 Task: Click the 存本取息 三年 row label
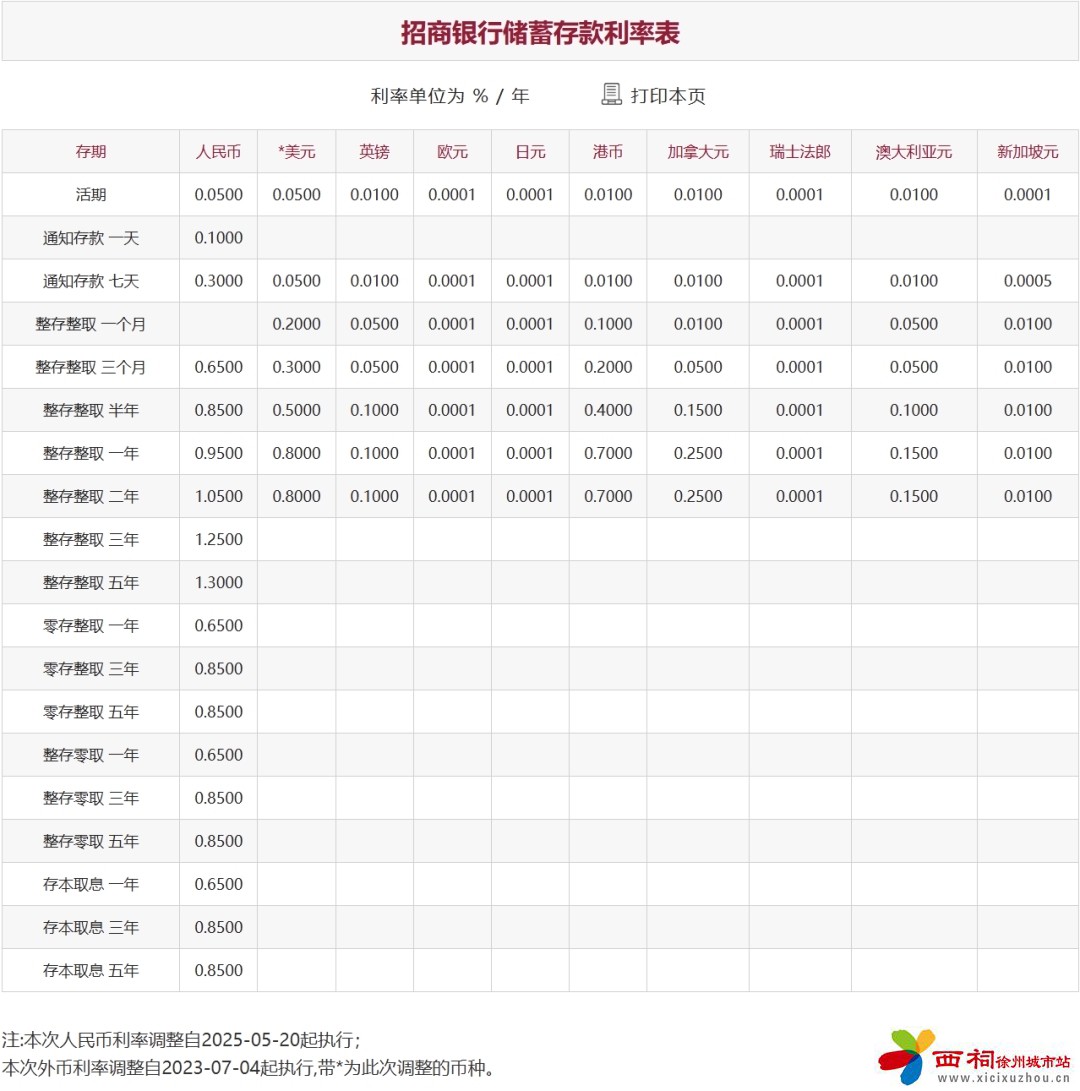90,928
